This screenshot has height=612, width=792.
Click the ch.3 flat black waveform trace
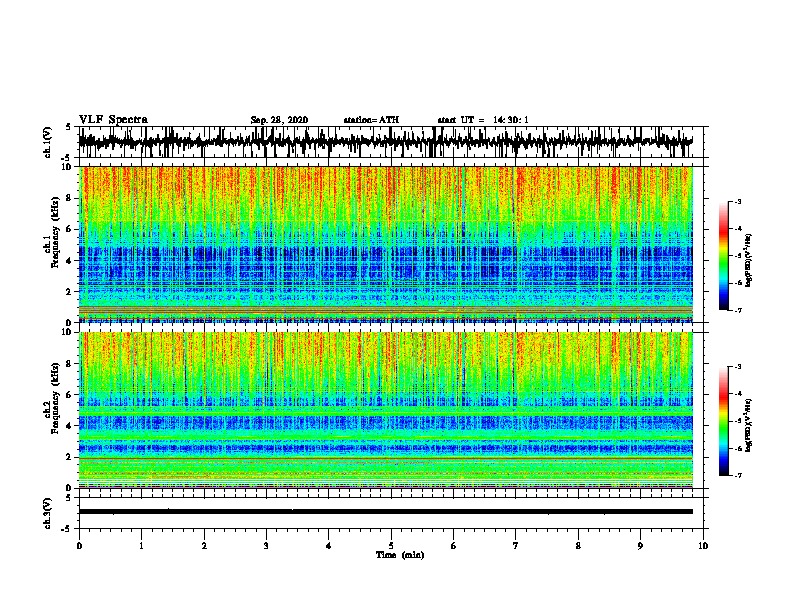385,512
